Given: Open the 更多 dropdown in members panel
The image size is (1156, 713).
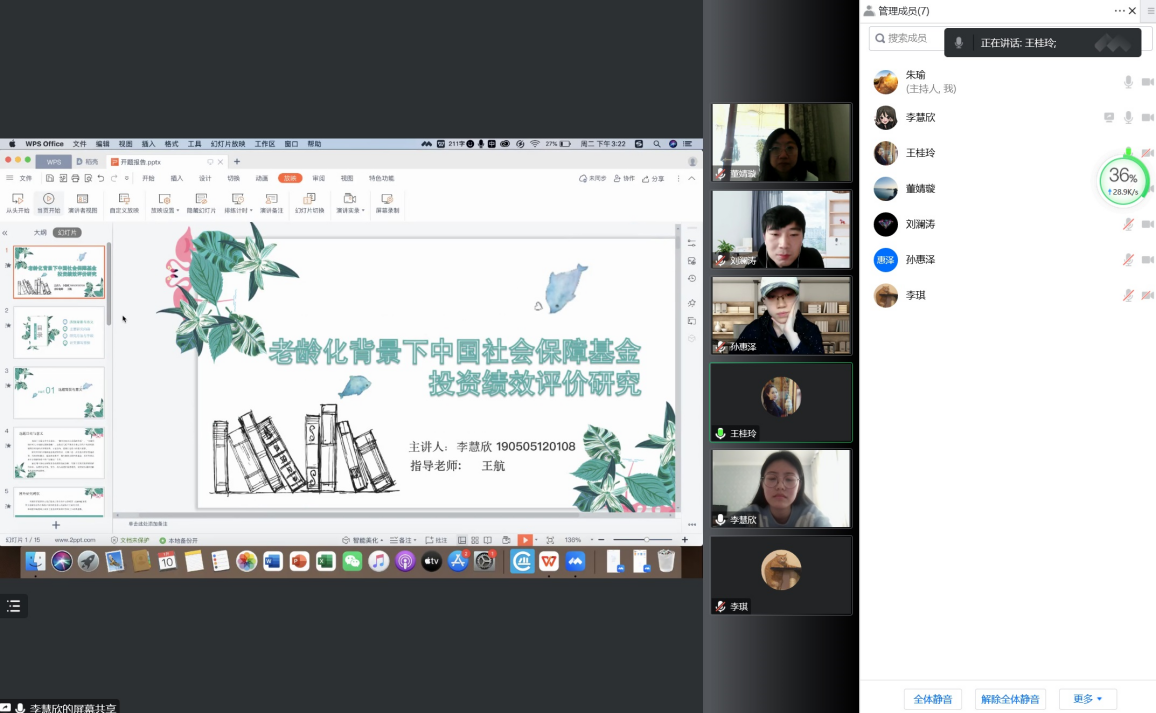Looking at the screenshot, I should click(1088, 699).
